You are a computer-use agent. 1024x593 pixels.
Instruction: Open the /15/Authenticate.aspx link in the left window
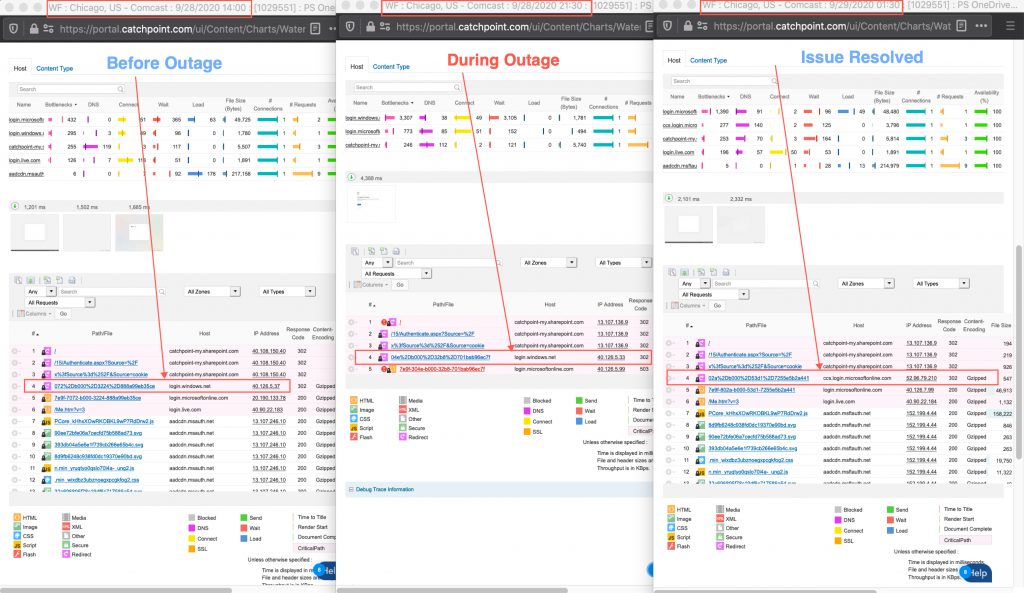pyautogui.click(x=96, y=362)
